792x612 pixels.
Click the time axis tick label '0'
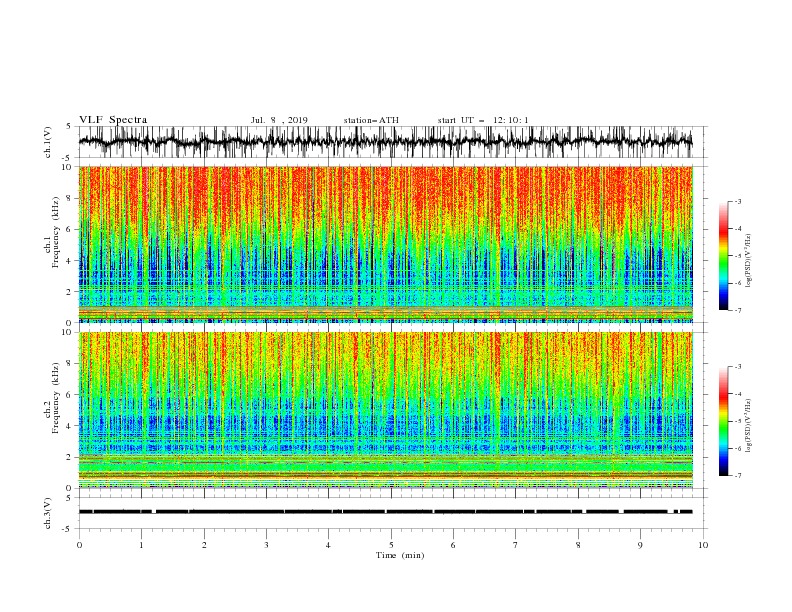(x=79, y=545)
